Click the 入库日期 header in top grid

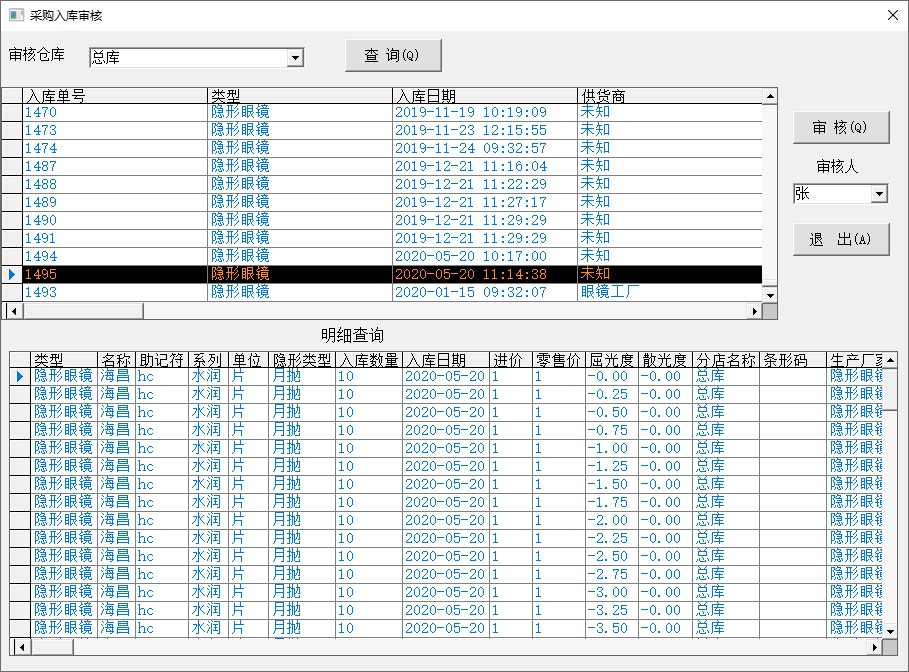point(484,96)
